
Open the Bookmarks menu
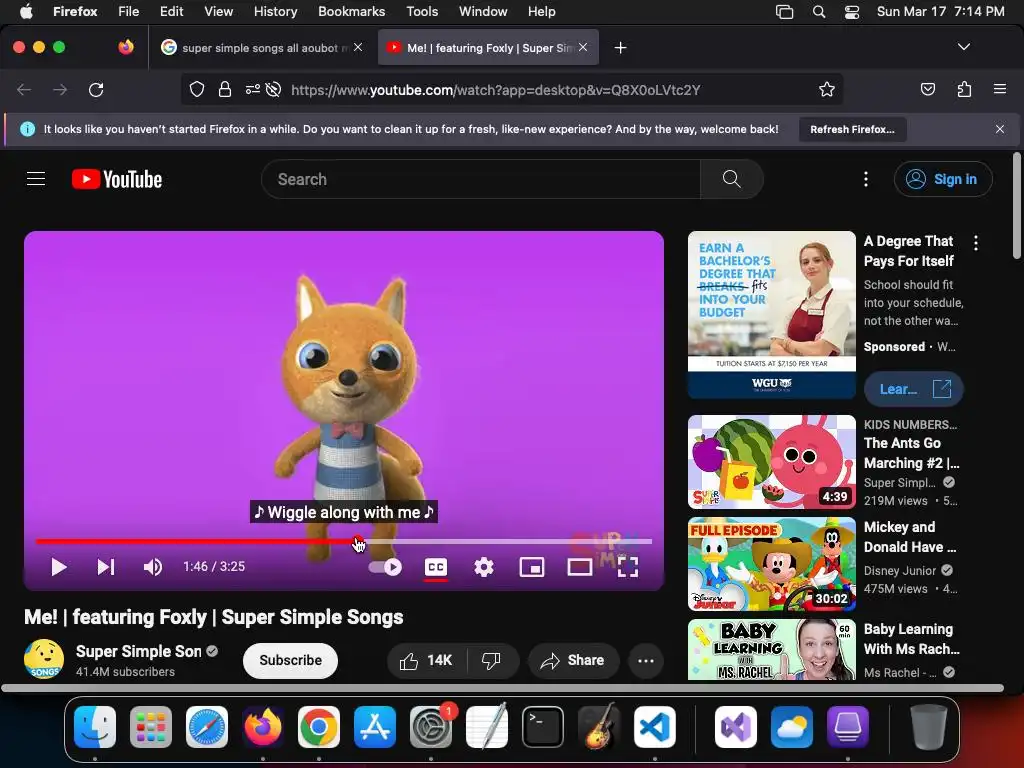pyautogui.click(x=351, y=11)
